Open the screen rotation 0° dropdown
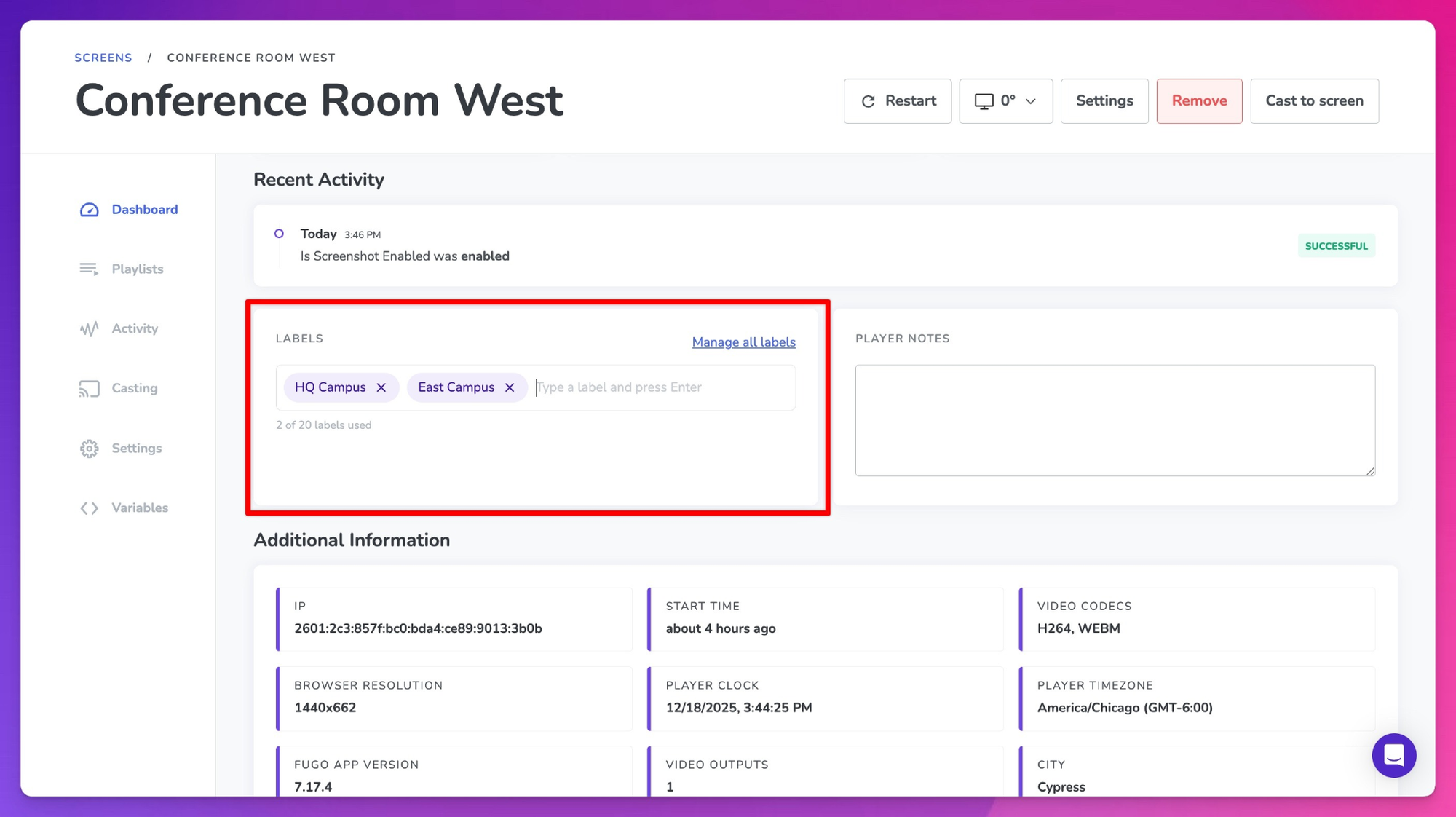The width and height of the screenshot is (1456, 817). [x=1005, y=101]
